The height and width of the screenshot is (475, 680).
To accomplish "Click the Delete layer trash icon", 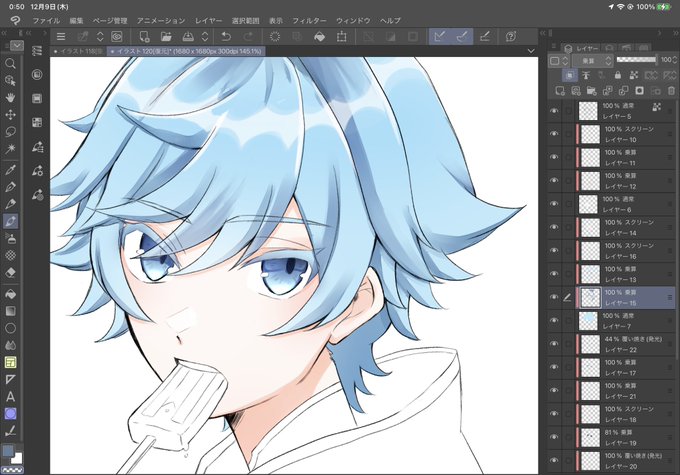I will (671, 91).
